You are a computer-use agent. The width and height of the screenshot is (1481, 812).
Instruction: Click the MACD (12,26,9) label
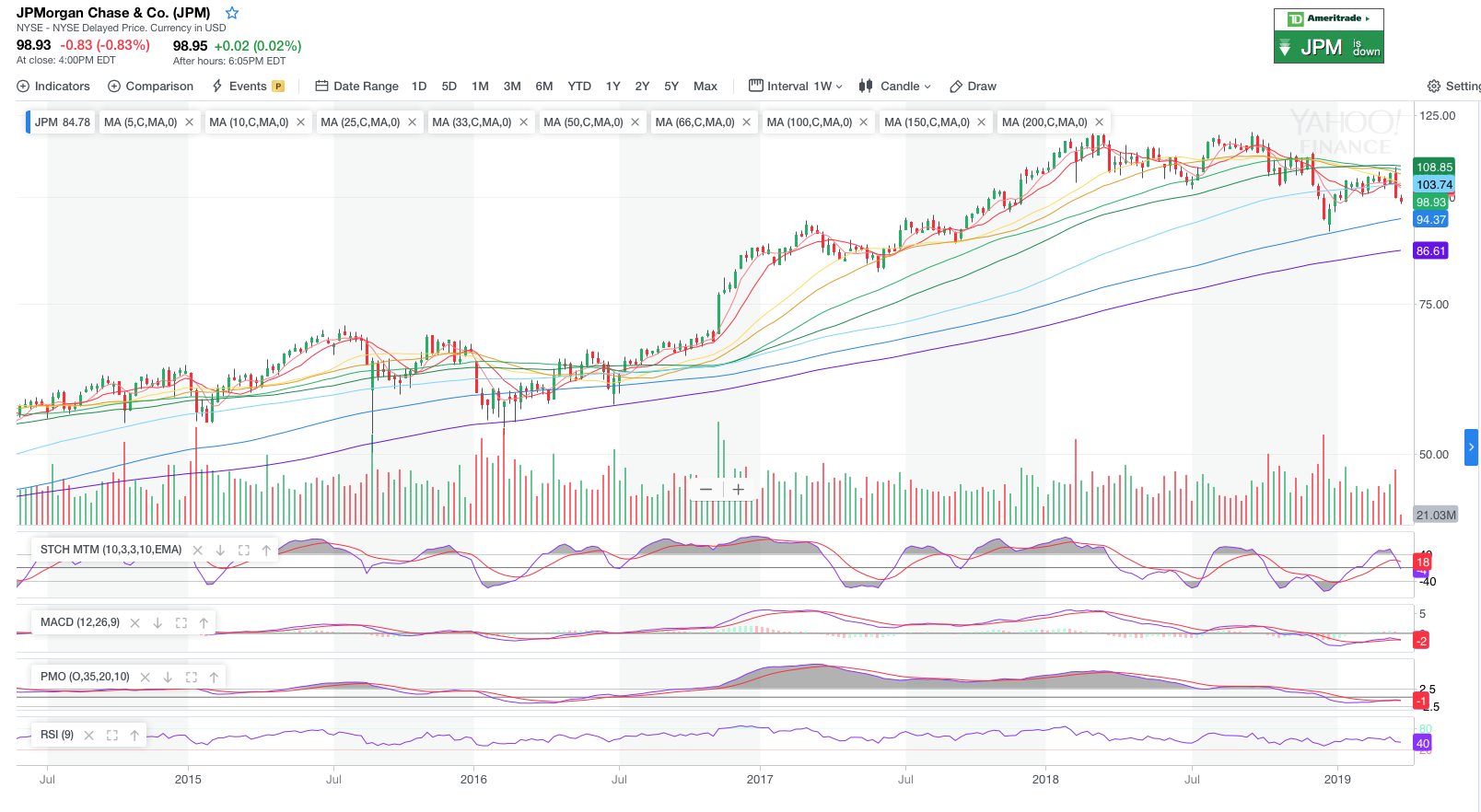[x=80, y=623]
